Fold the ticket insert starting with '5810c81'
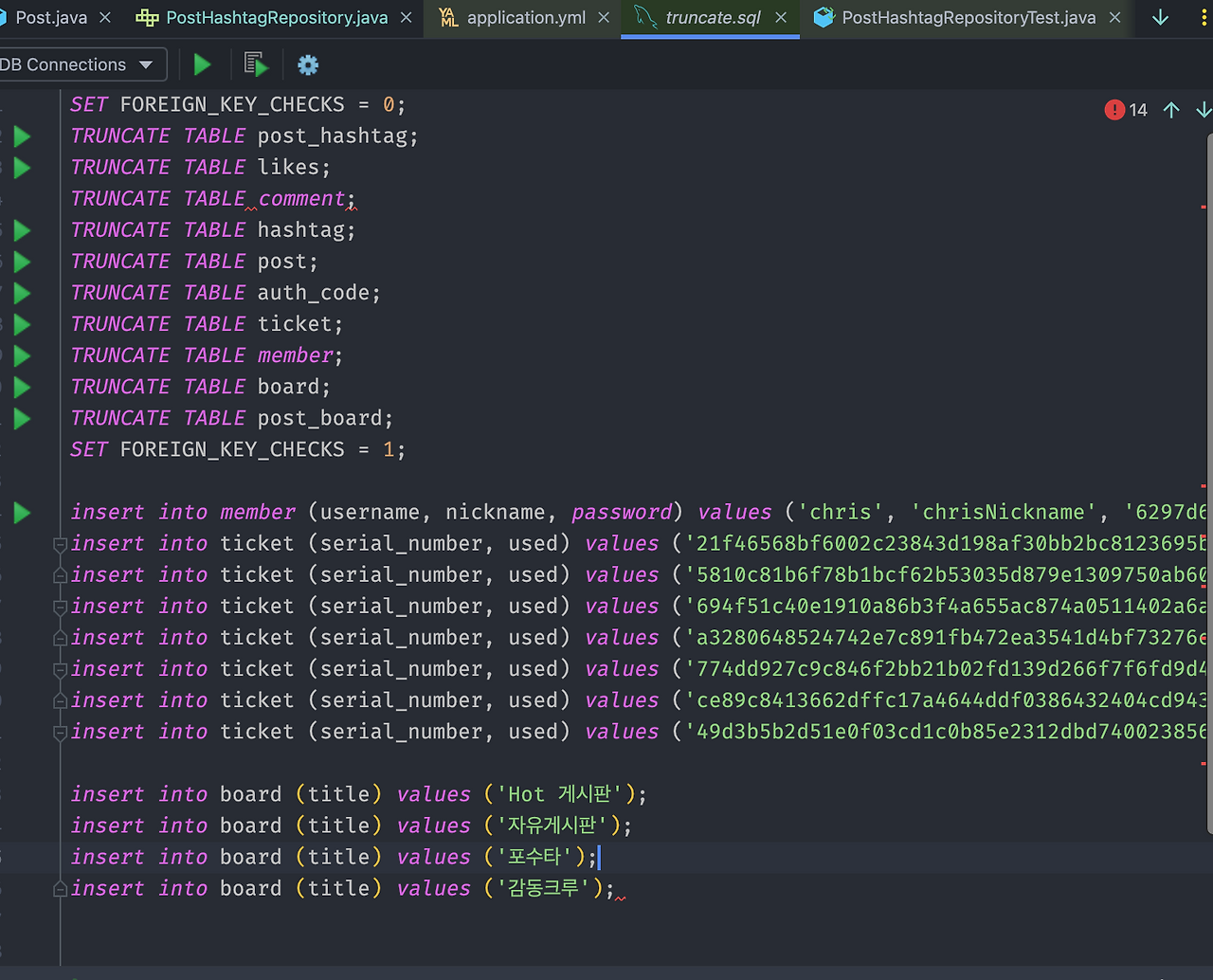Screen dimensions: 1213x980 [x=60, y=575]
